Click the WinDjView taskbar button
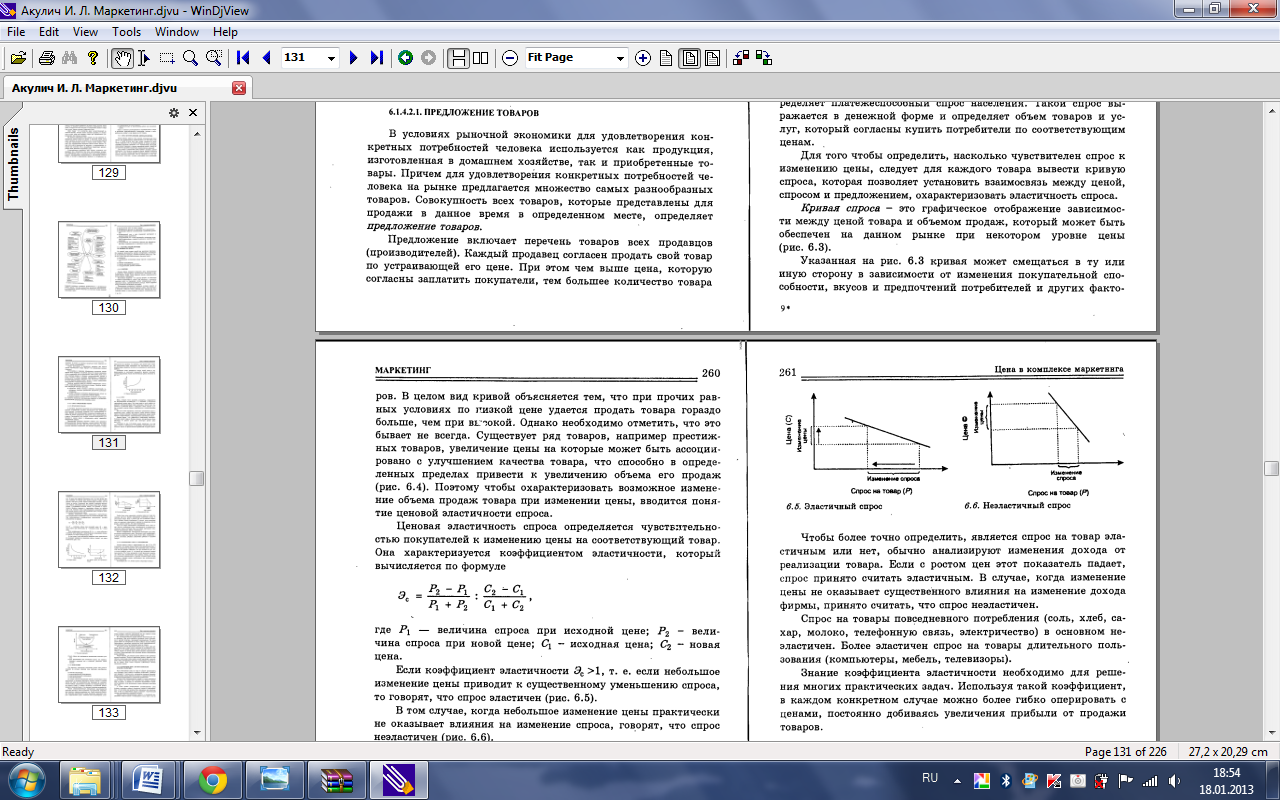Screen dimensions: 1280x800 coord(398,779)
